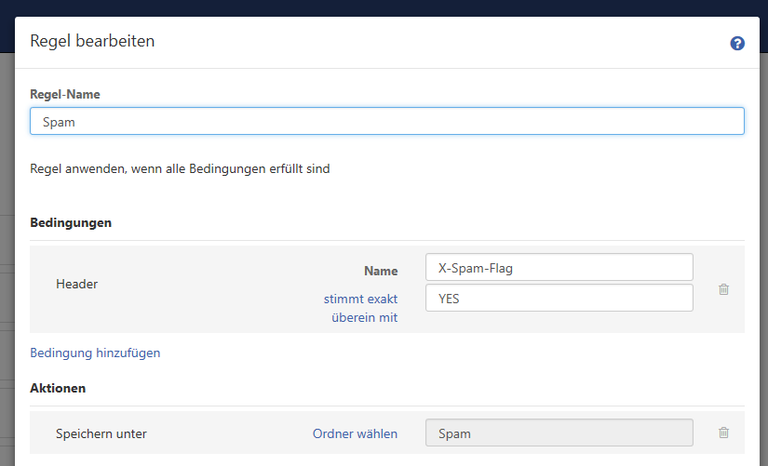
Task: Click the bold 'Name' label beside X-Spam-Flag
Action: tap(381, 271)
